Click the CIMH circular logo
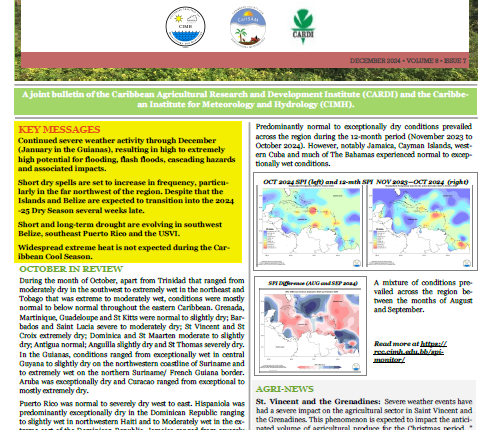 185,26
